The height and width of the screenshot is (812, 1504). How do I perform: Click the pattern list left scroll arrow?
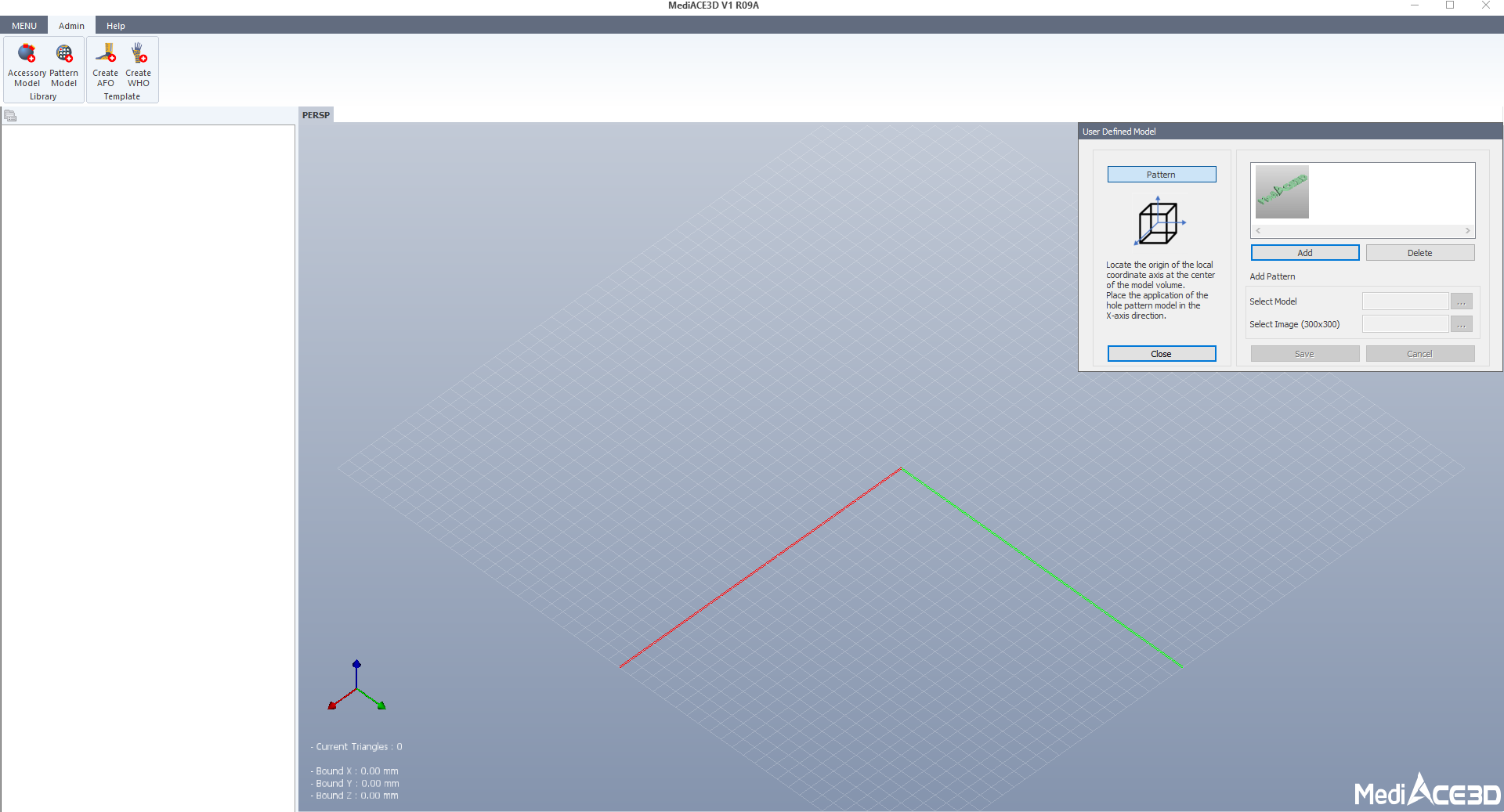1258,231
